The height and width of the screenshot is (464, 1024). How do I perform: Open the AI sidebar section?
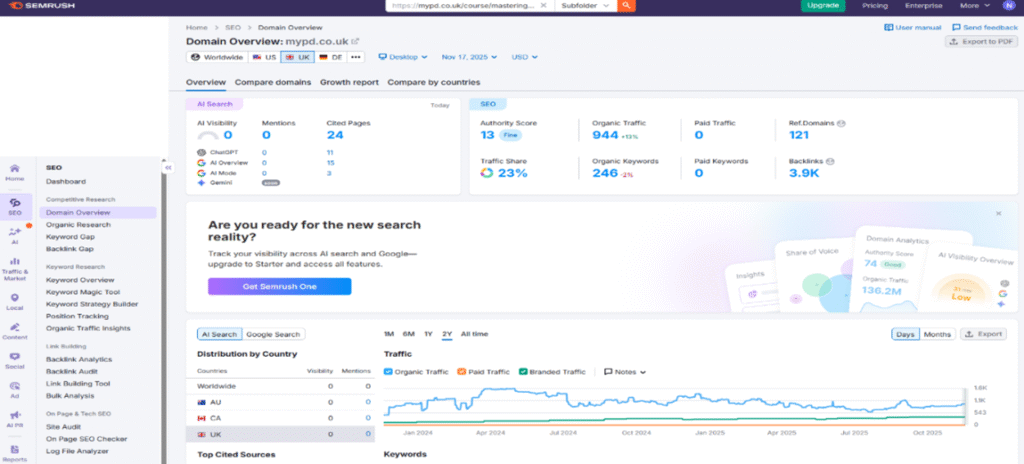click(x=14, y=236)
